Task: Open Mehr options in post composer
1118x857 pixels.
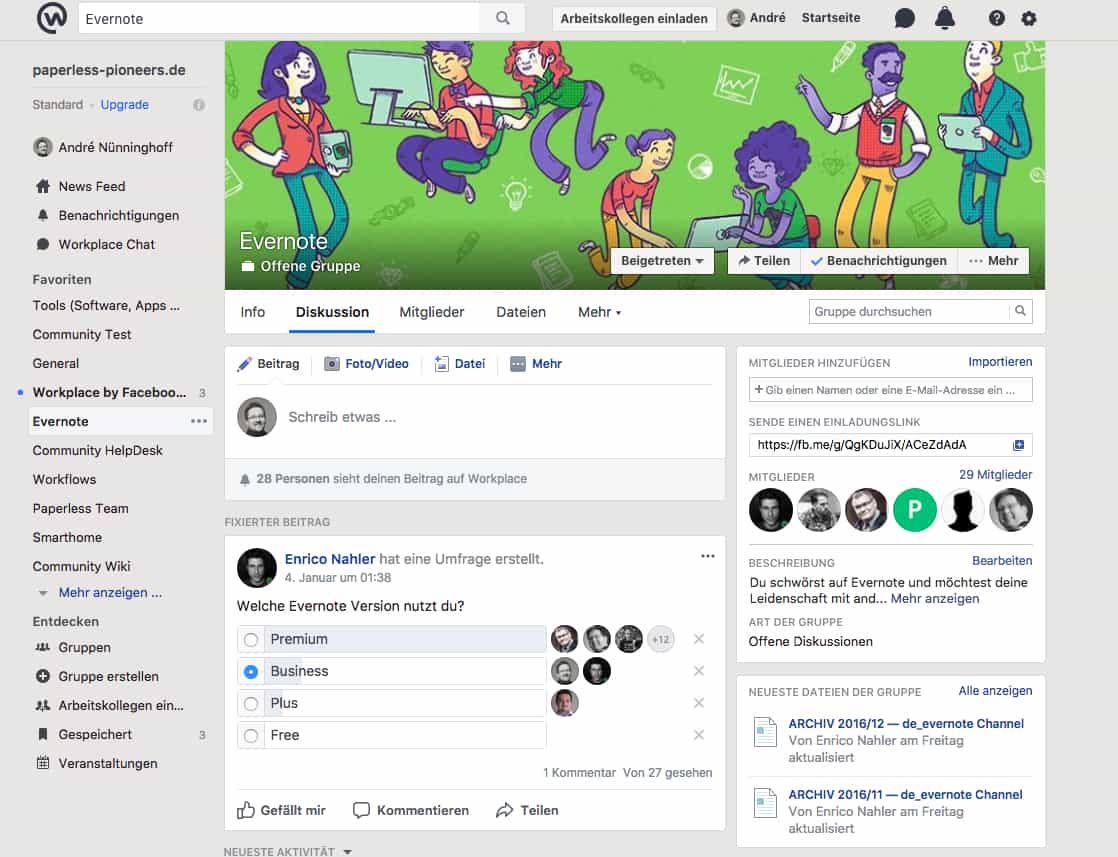Action: coord(536,364)
